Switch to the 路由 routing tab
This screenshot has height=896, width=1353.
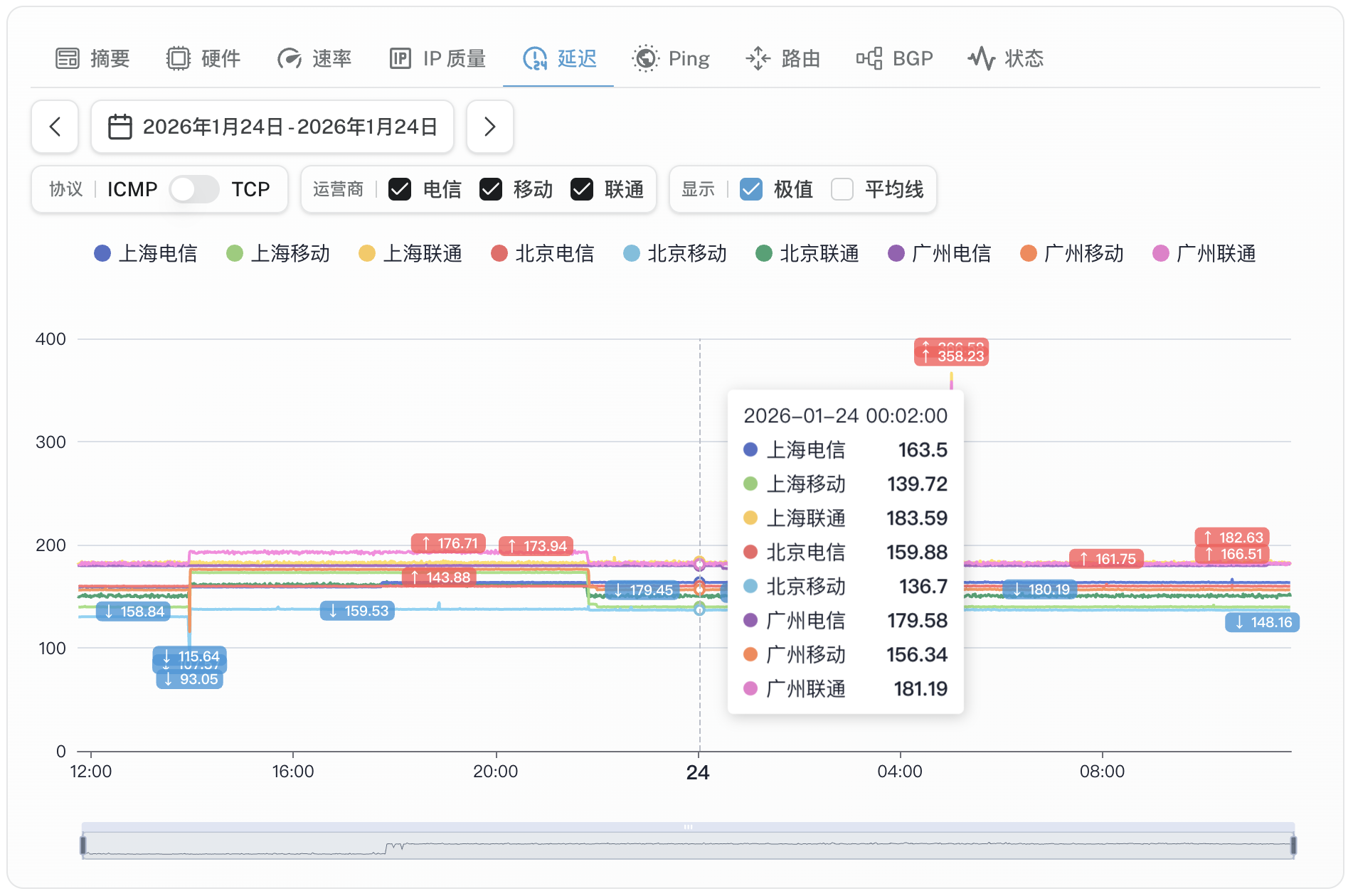pyautogui.click(x=783, y=58)
